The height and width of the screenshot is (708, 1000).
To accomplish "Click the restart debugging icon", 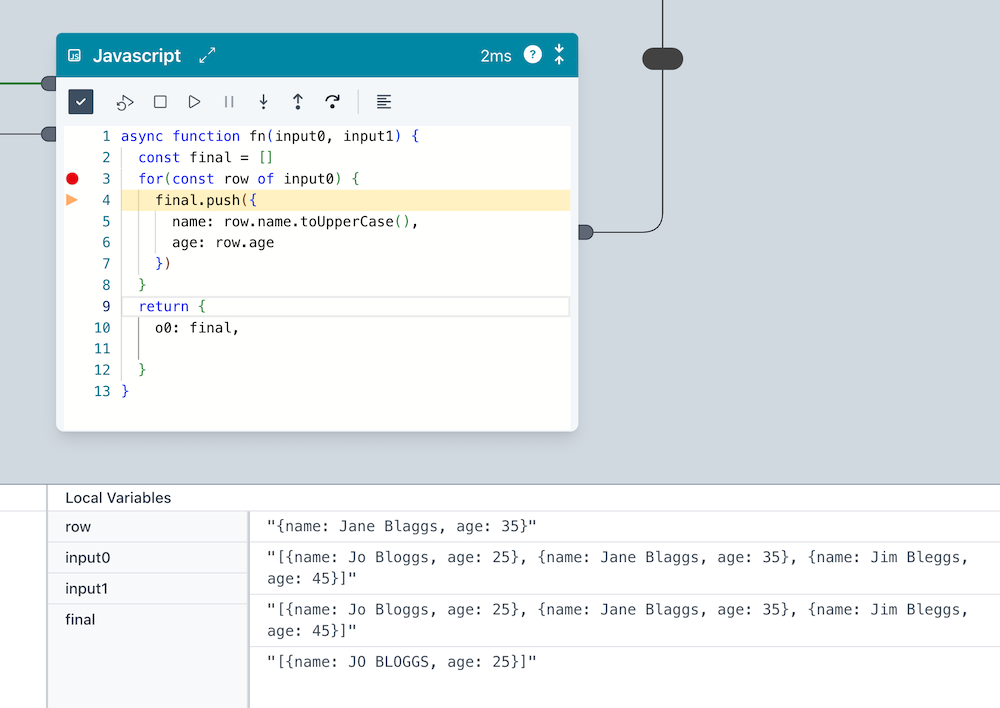I will pos(125,102).
